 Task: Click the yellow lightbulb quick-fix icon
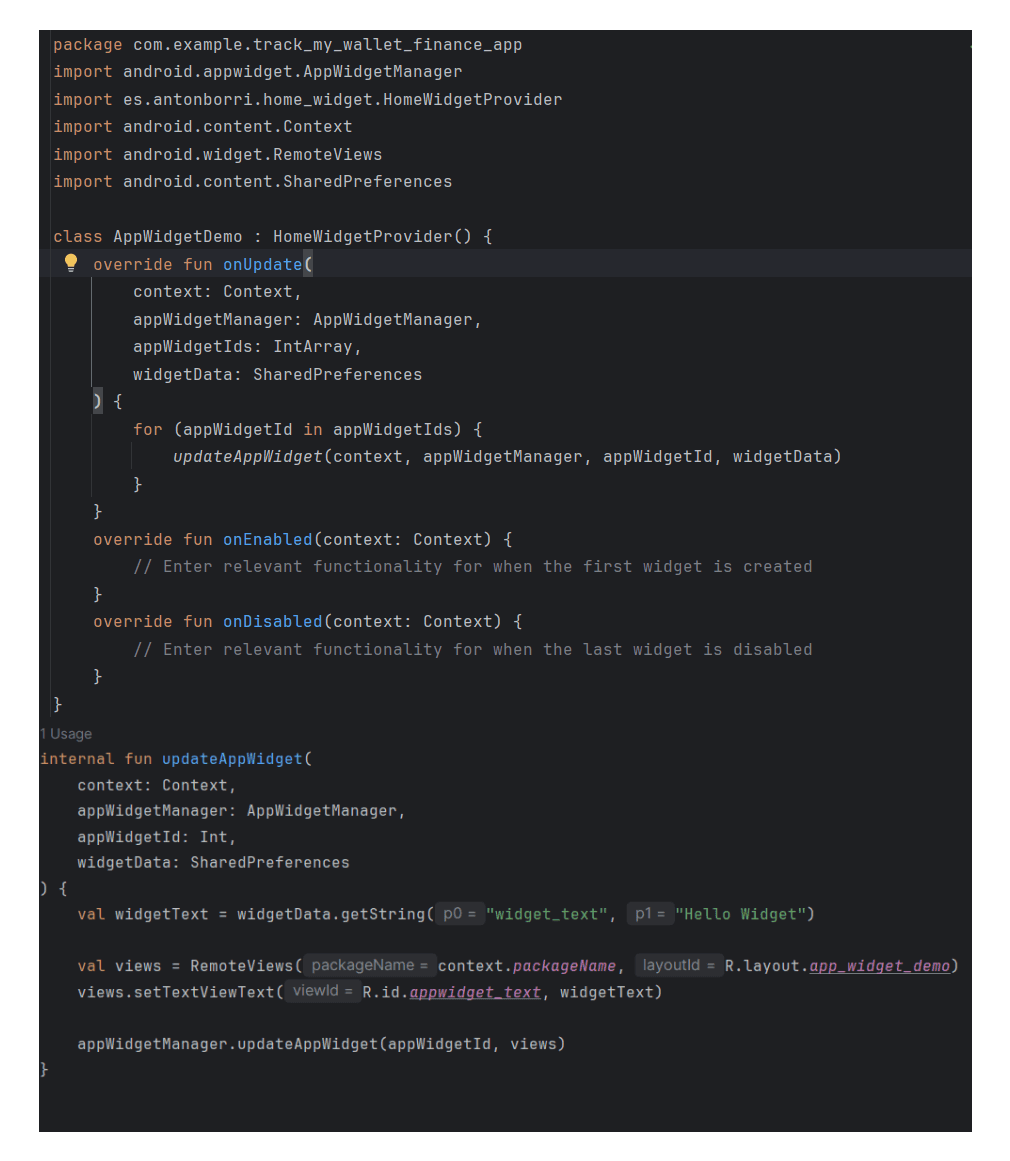(71, 263)
